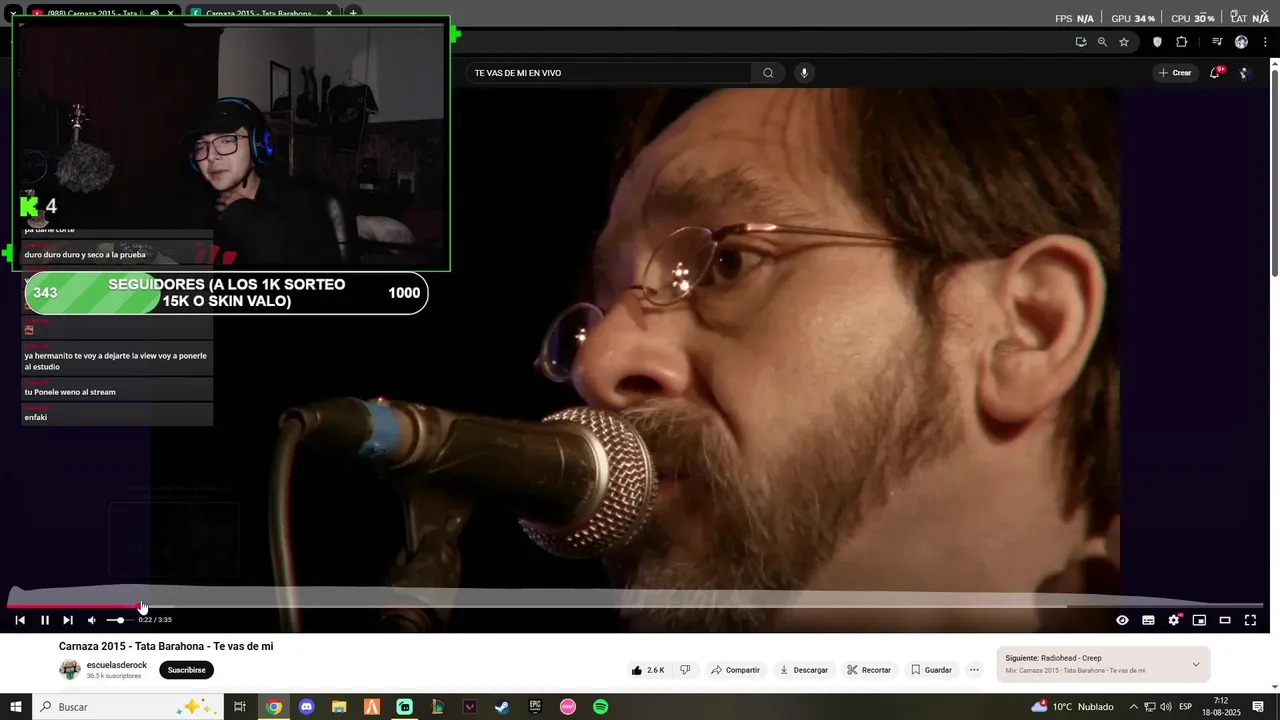Open the 10°C Nublado weather widget
The width and height of the screenshot is (1280, 720).
tap(1072, 707)
